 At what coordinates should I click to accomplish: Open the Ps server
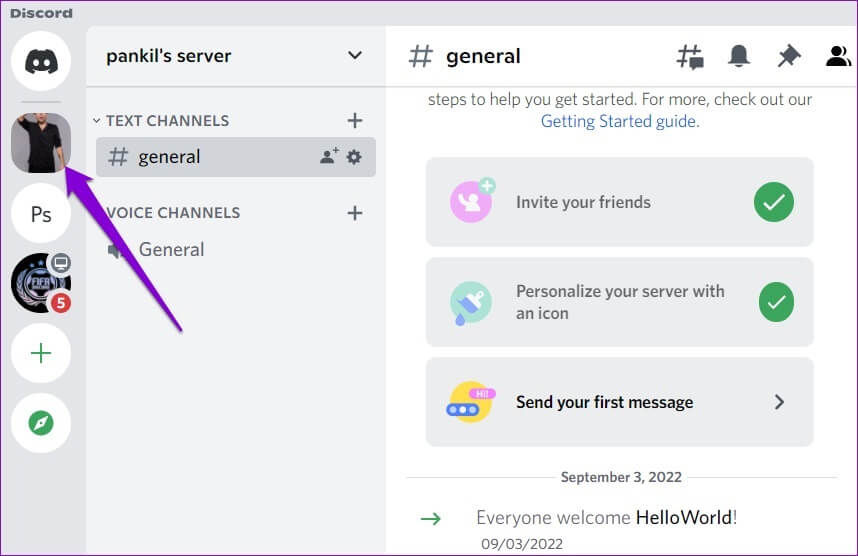click(x=41, y=213)
